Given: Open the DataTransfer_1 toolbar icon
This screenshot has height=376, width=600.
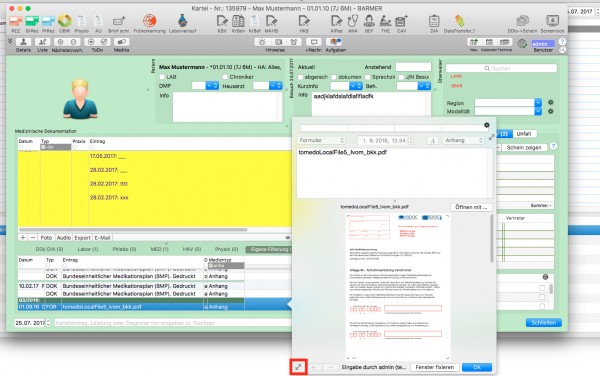Looking at the screenshot, I should (x=459, y=21).
